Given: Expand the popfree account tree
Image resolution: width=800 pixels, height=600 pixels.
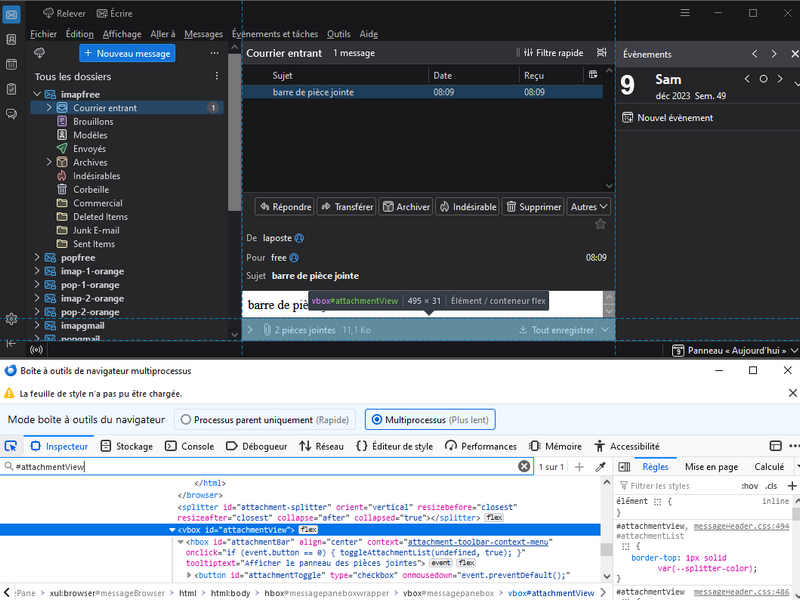Looking at the screenshot, I should point(38,258).
